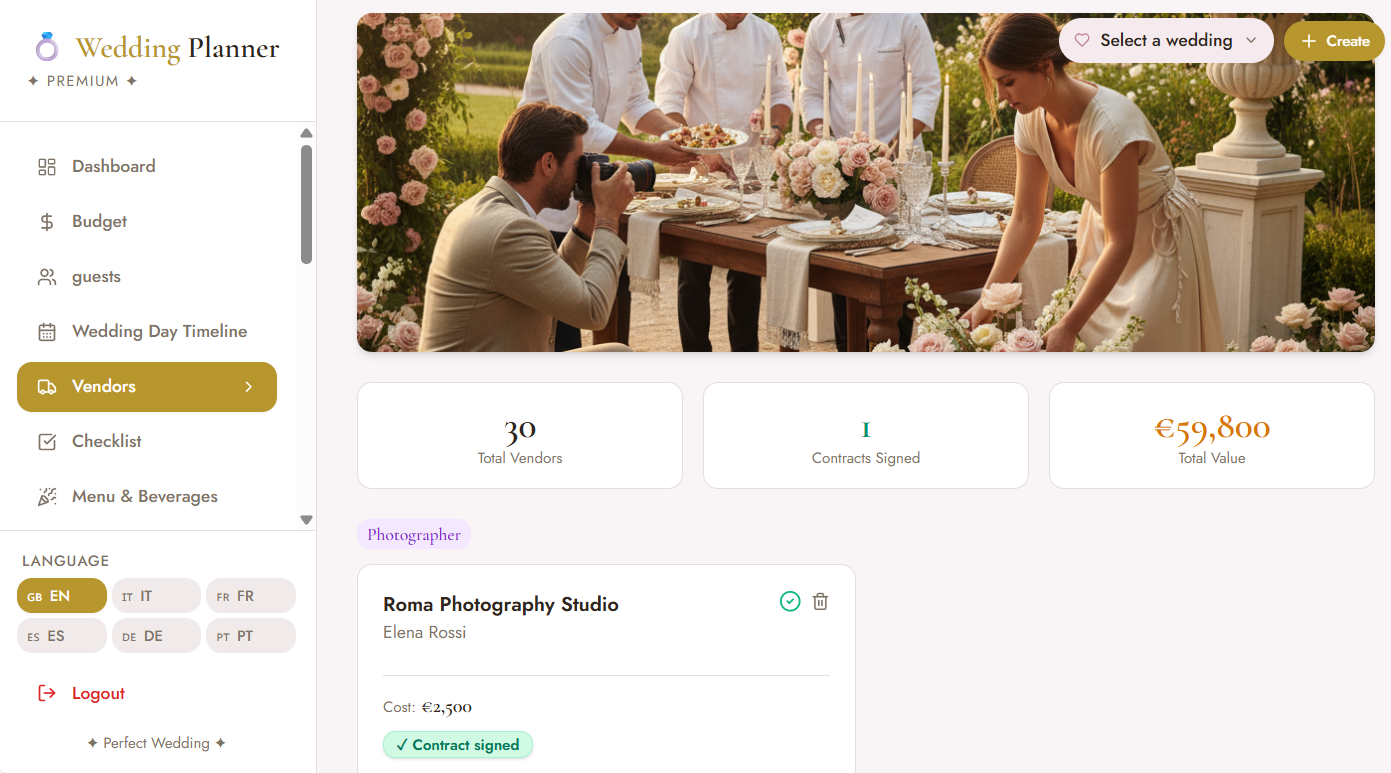Screen dimensions: 1391x773
Task: Open the guests section
Action: (147, 277)
